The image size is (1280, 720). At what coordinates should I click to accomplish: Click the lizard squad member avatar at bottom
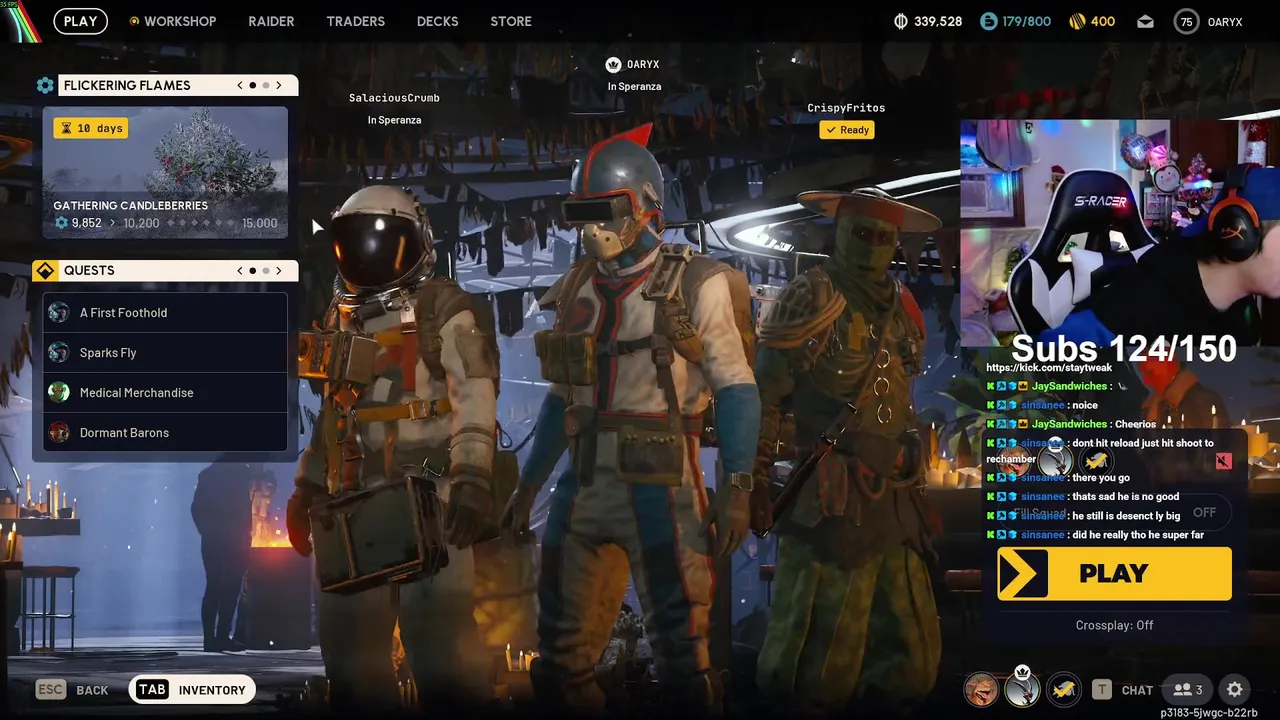tap(981, 689)
